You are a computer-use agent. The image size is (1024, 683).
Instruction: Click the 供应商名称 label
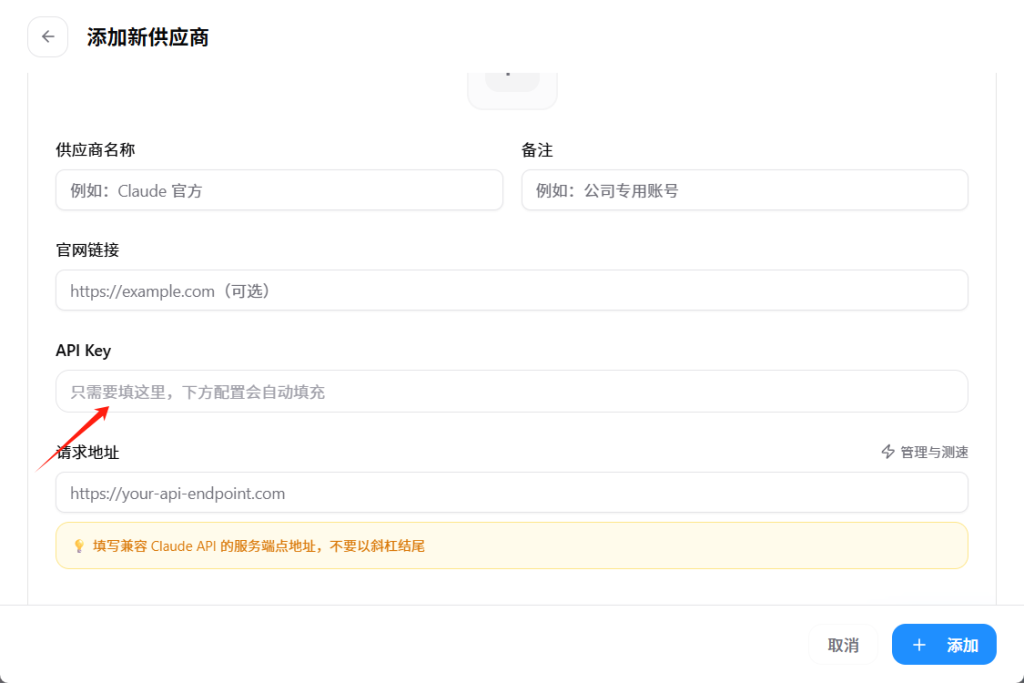point(95,150)
